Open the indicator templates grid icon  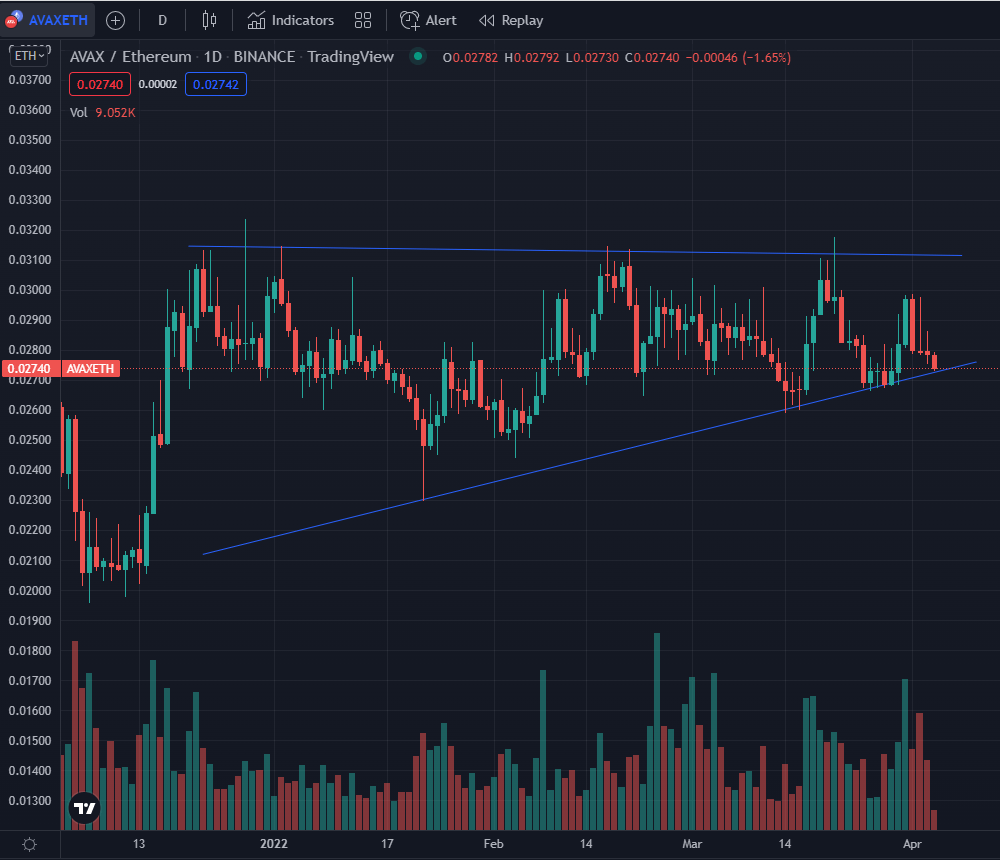point(363,20)
